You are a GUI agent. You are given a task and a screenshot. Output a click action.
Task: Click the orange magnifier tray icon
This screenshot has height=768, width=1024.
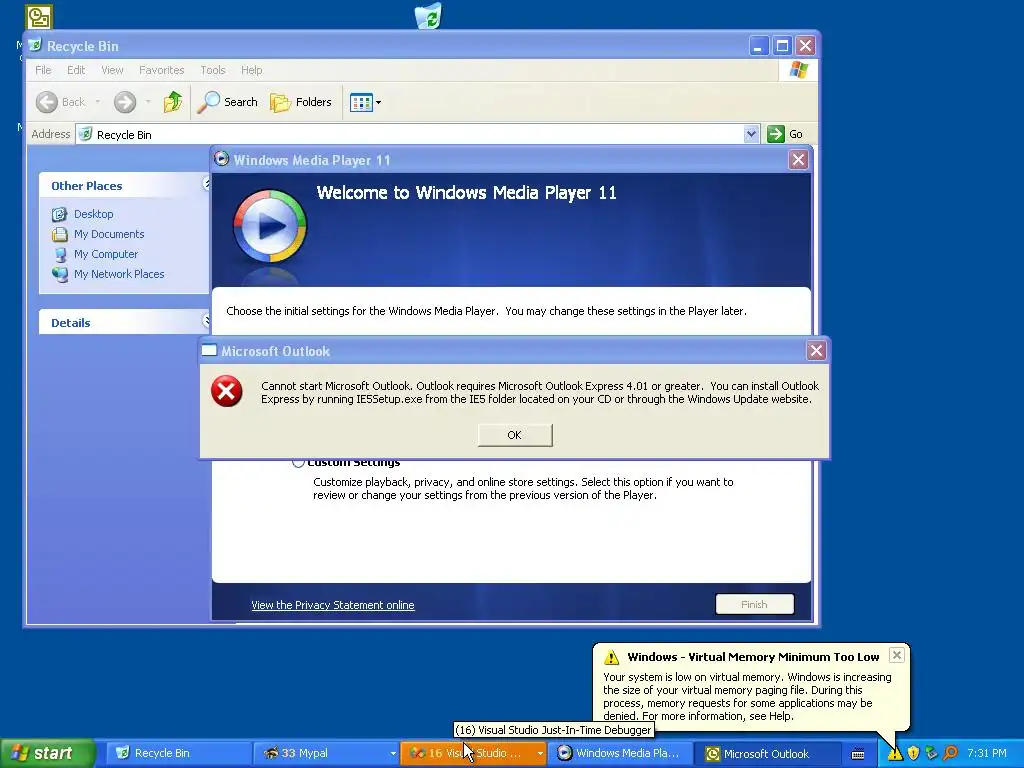(950, 754)
